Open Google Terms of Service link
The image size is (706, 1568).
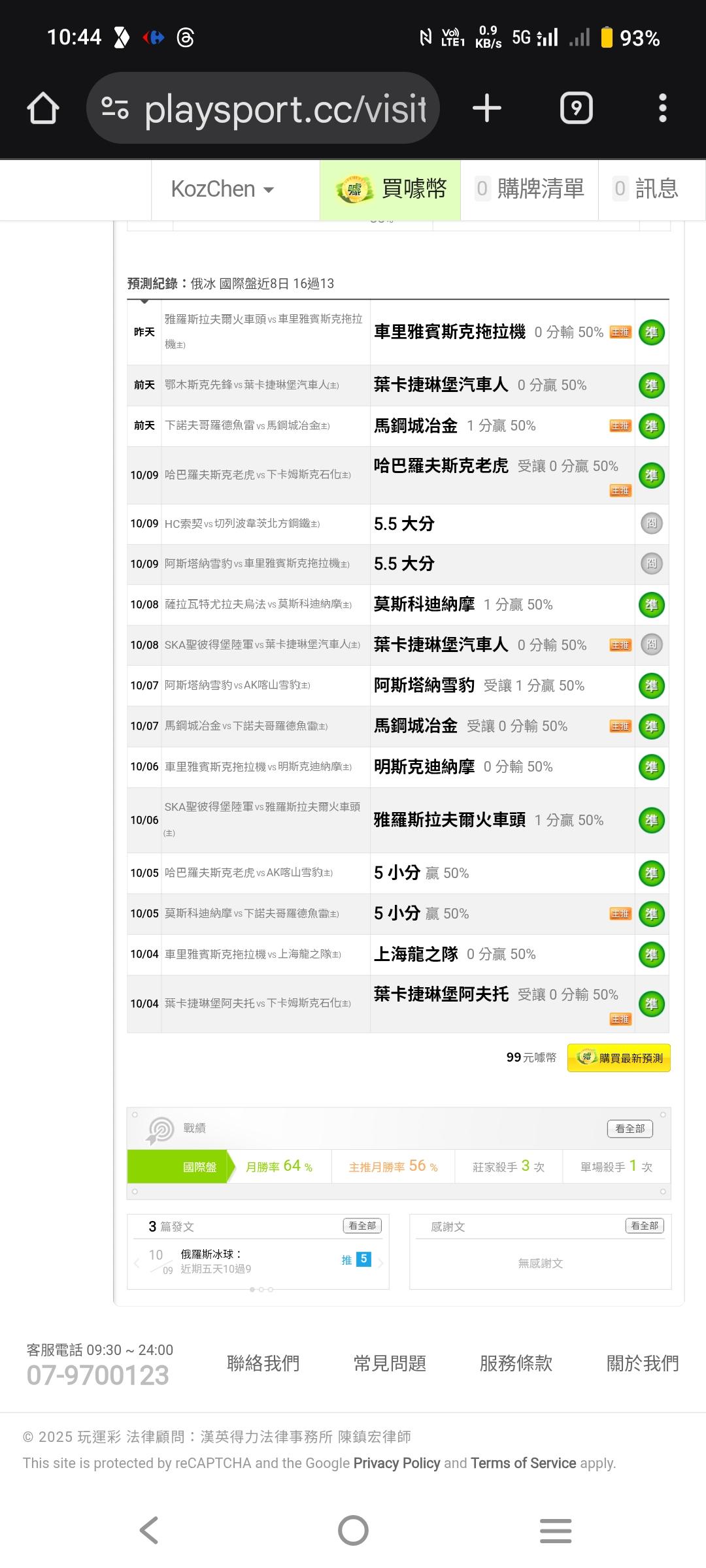[524, 1463]
